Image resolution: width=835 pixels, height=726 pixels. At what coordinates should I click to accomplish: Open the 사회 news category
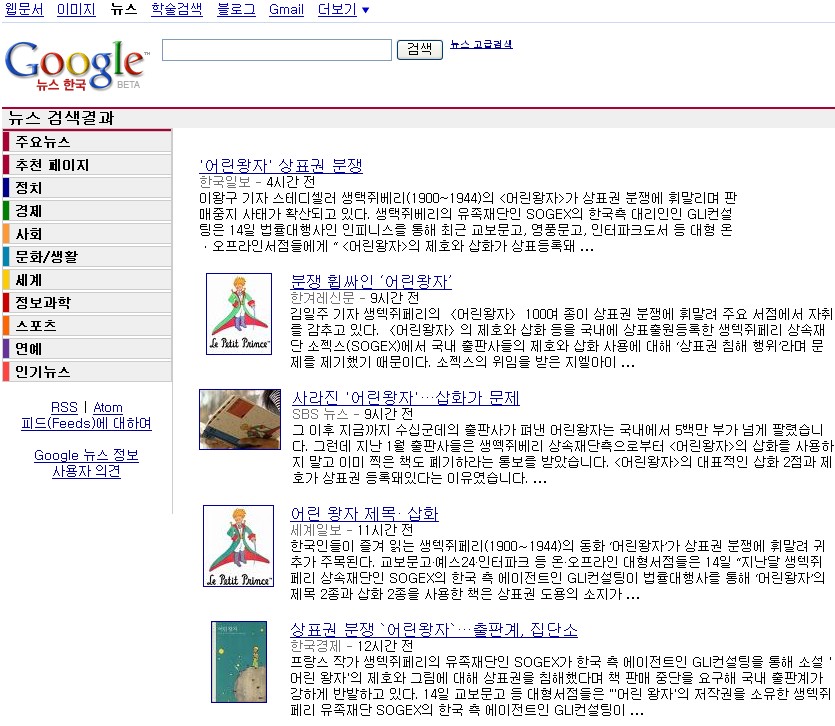coord(87,234)
